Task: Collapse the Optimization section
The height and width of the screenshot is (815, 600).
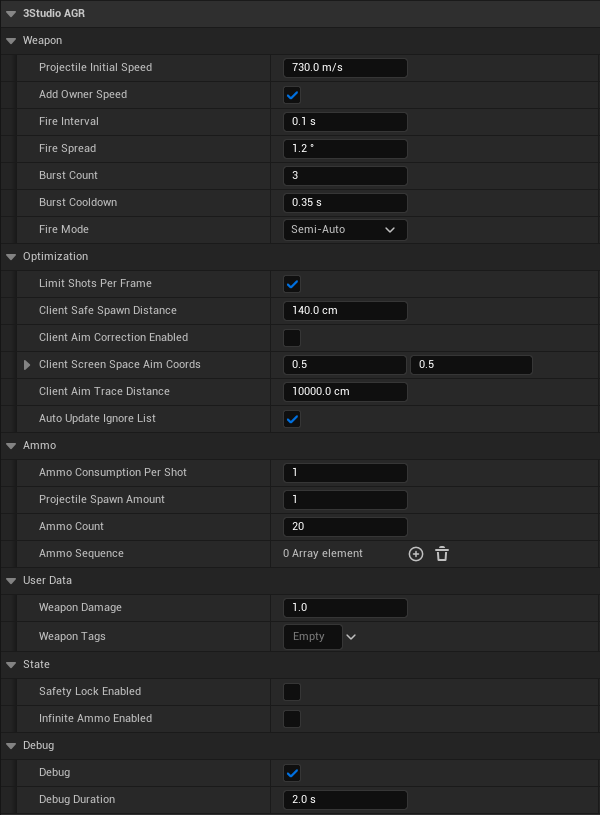Action: pyautogui.click(x=9, y=256)
